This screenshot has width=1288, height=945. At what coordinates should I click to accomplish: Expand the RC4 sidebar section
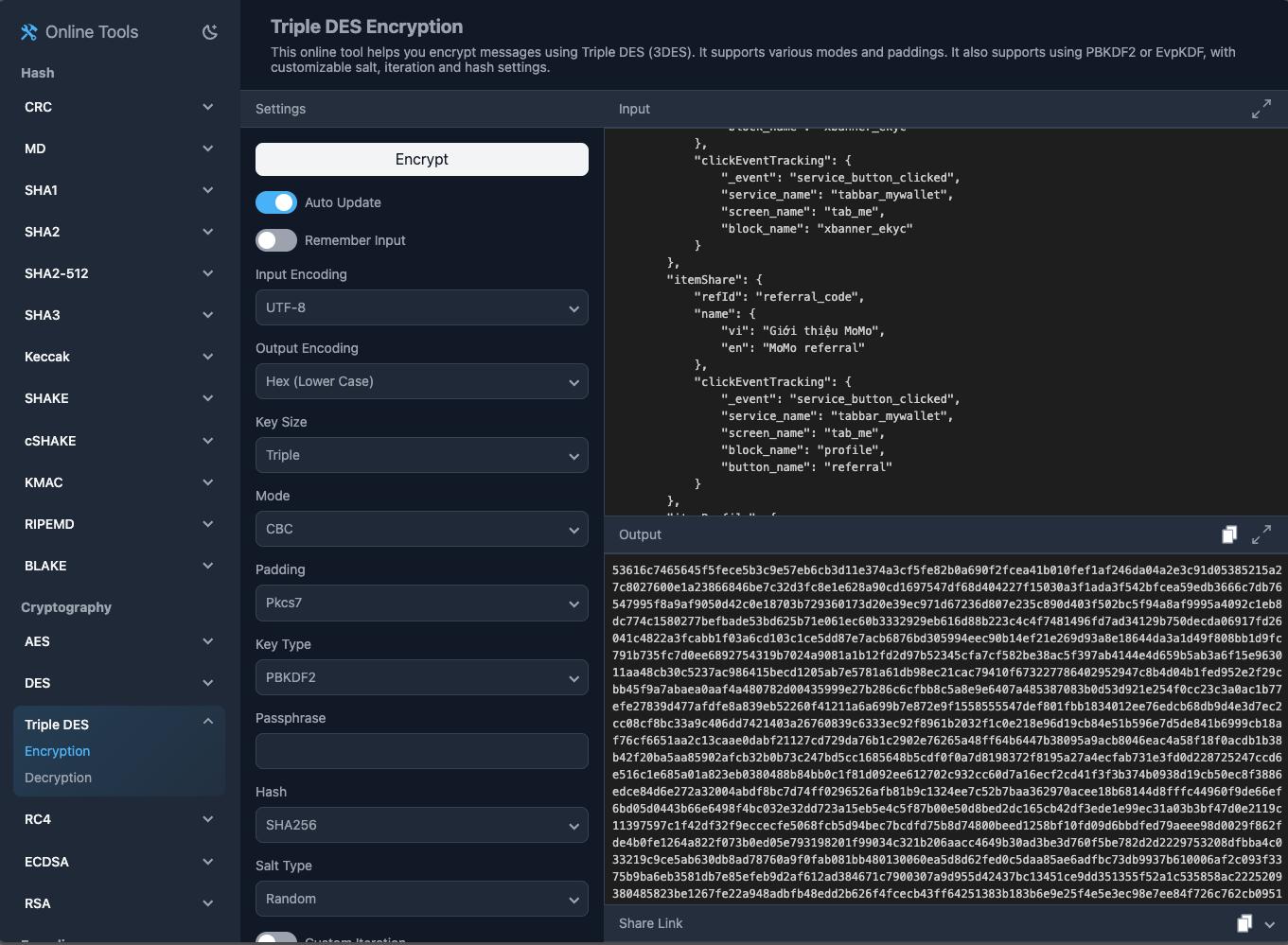[x=119, y=819]
